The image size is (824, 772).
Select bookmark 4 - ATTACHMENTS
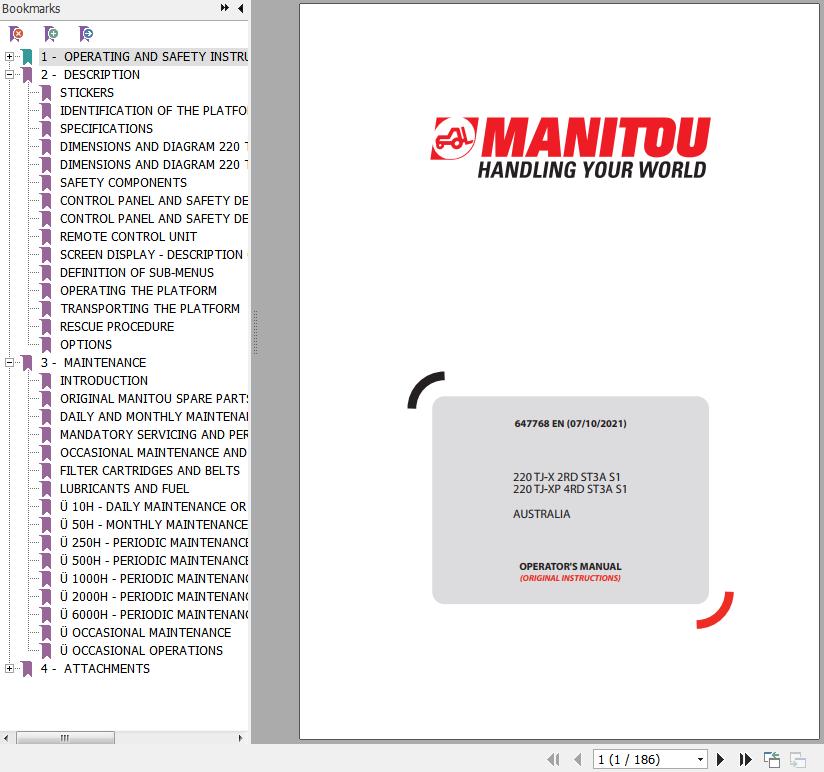[x=95, y=668]
